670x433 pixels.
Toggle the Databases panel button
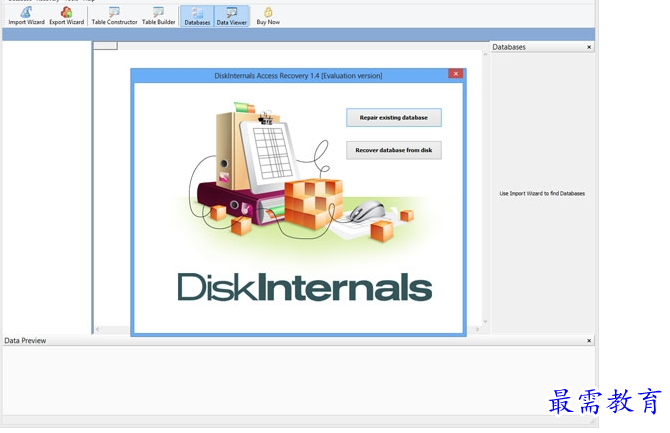[x=197, y=16]
